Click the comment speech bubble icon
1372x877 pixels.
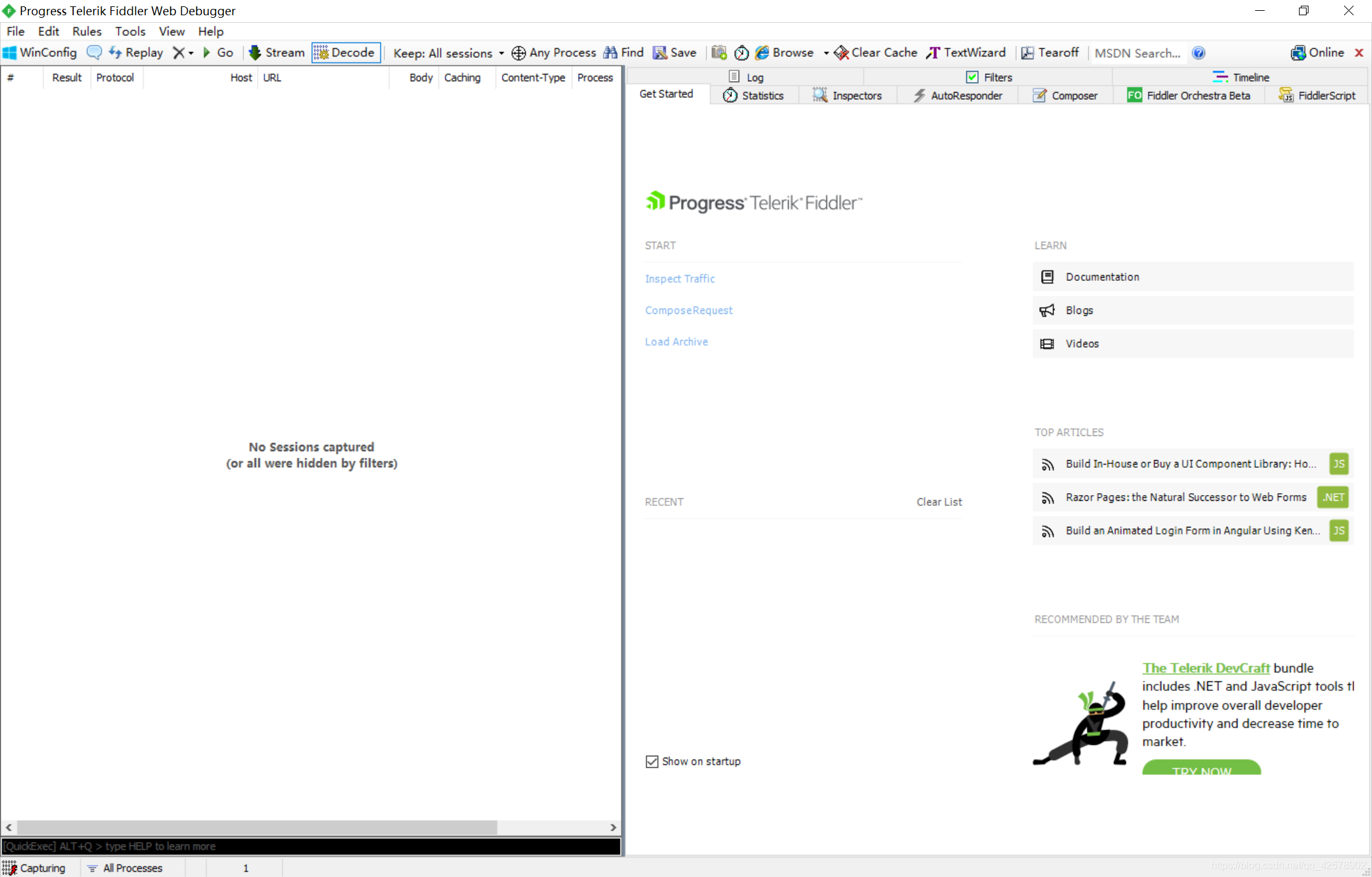click(x=94, y=53)
